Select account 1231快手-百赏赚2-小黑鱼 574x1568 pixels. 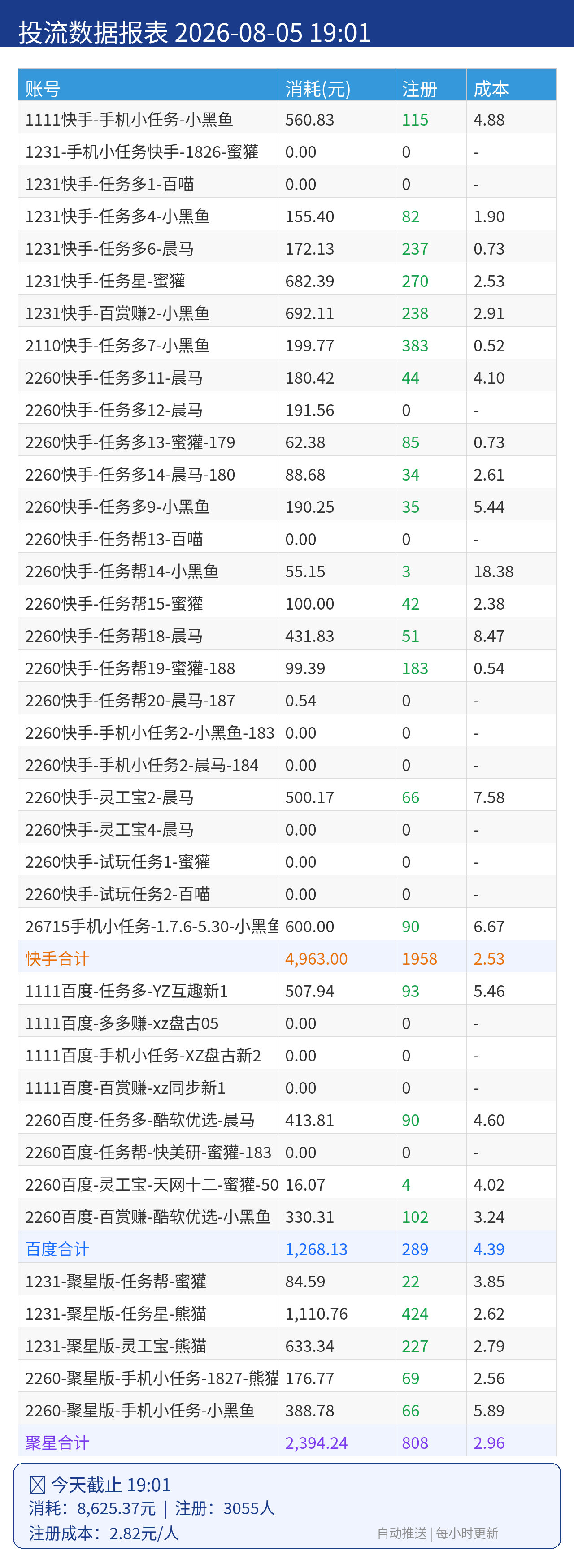pos(117,313)
